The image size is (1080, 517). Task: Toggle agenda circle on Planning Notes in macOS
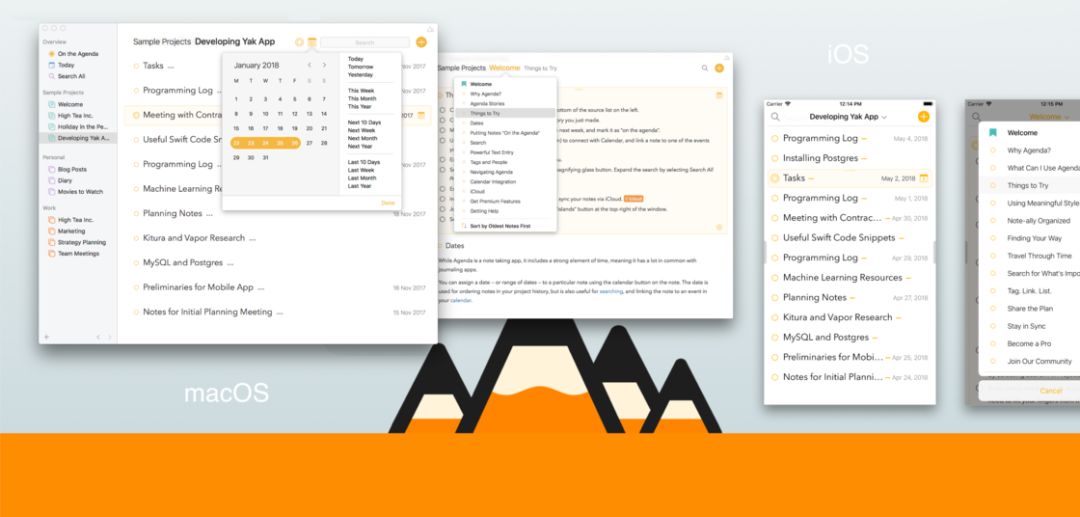click(136, 213)
